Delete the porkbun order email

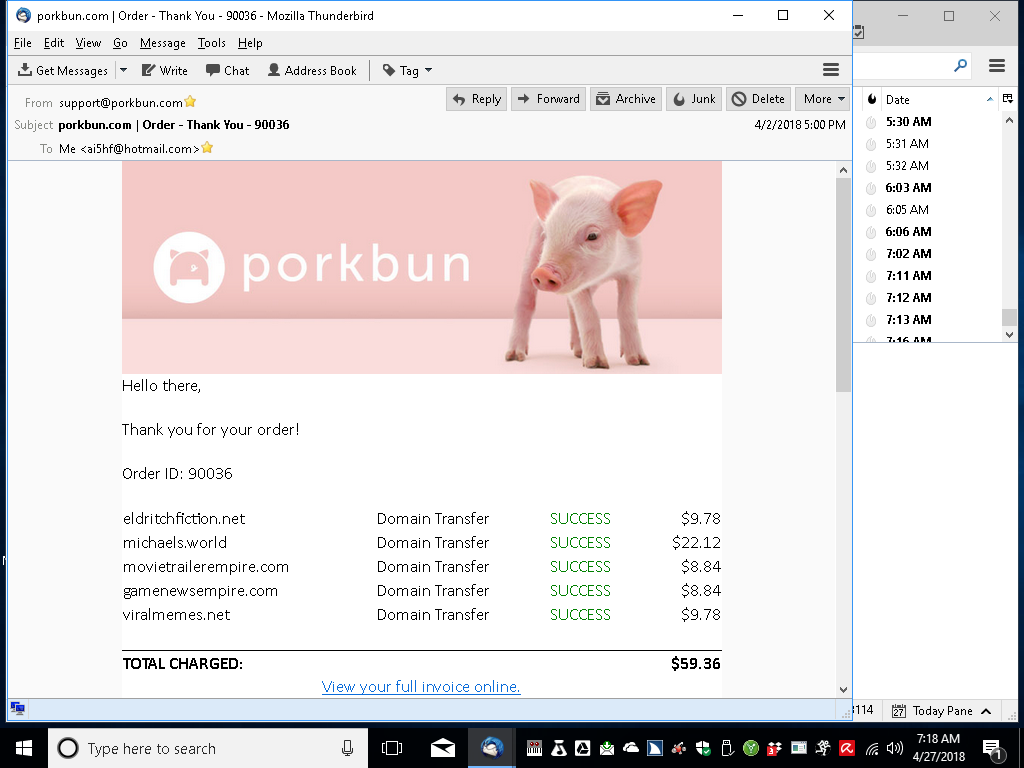click(758, 99)
